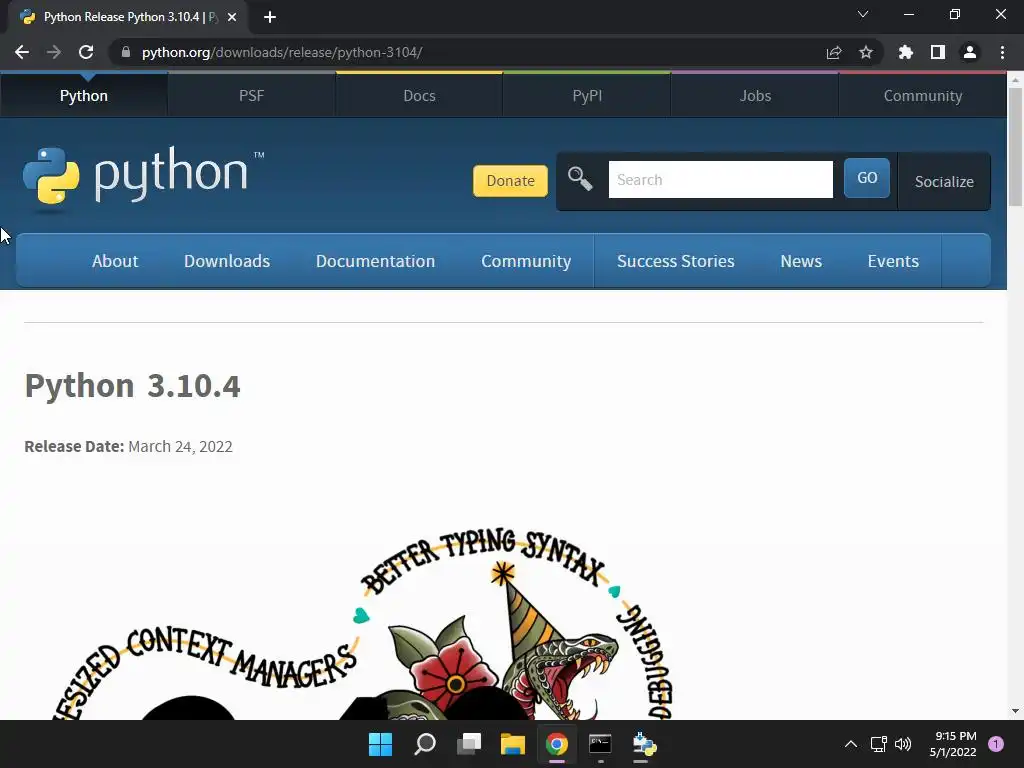Open the Chrome extensions puzzle icon
The image size is (1024, 768).
[906, 52]
